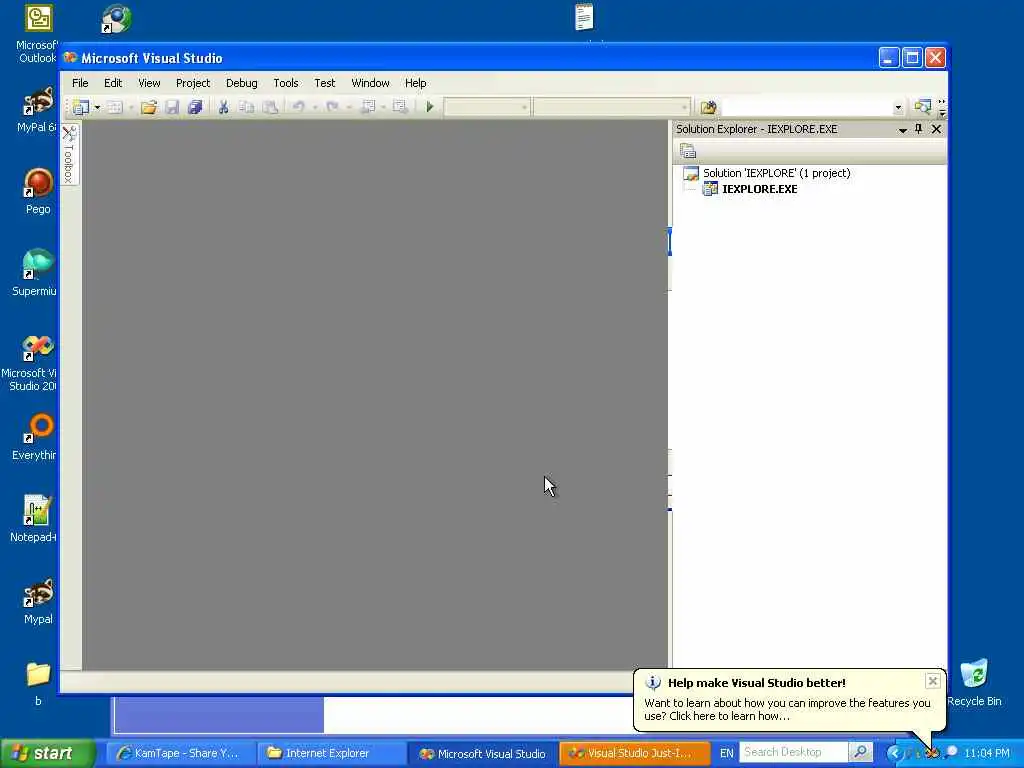The image size is (1024, 768).
Task: Click the Solution Explorer Properties icon
Action: click(688, 152)
